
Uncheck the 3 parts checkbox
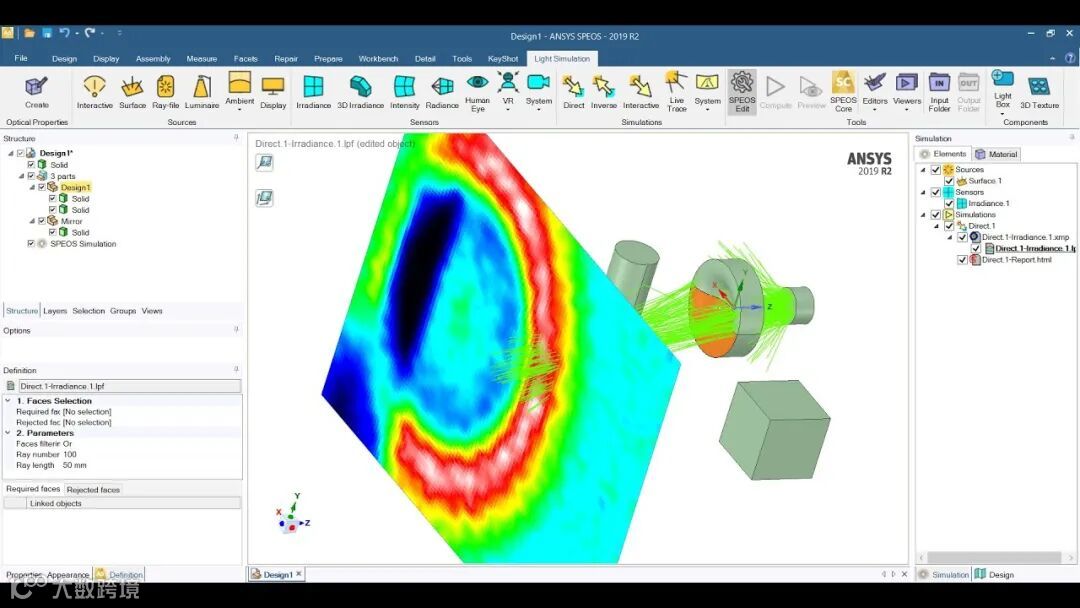coord(31,176)
